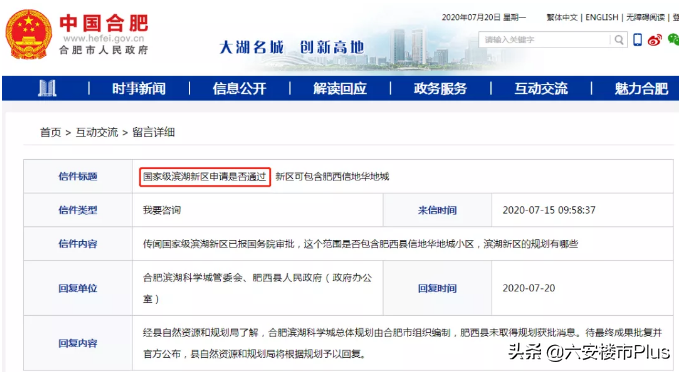Click the www.hefei.gov.cn URL text
This screenshot has width=682, height=372.
pyautogui.click(x=104, y=38)
